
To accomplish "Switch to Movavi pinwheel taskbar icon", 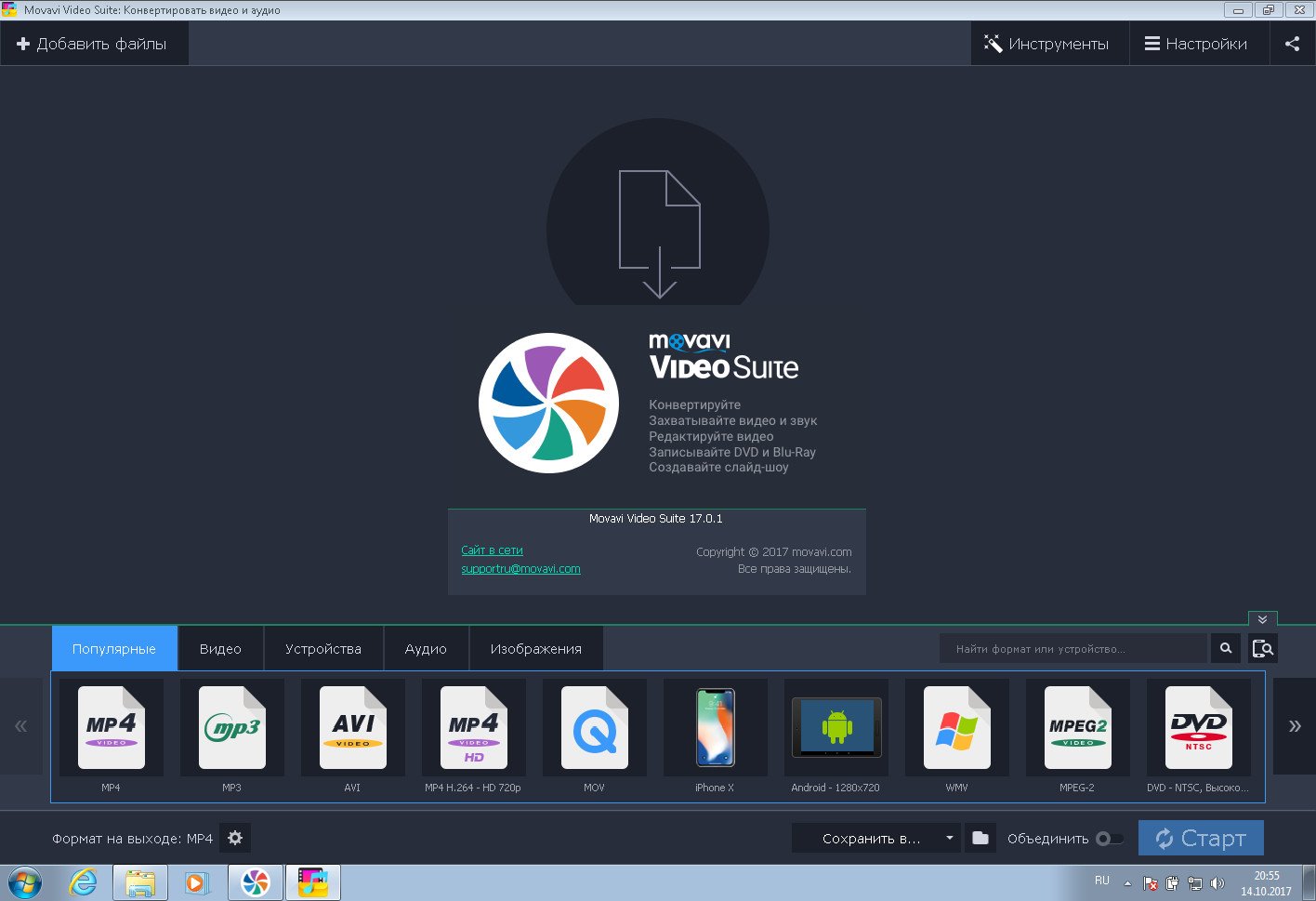I will (x=255, y=882).
